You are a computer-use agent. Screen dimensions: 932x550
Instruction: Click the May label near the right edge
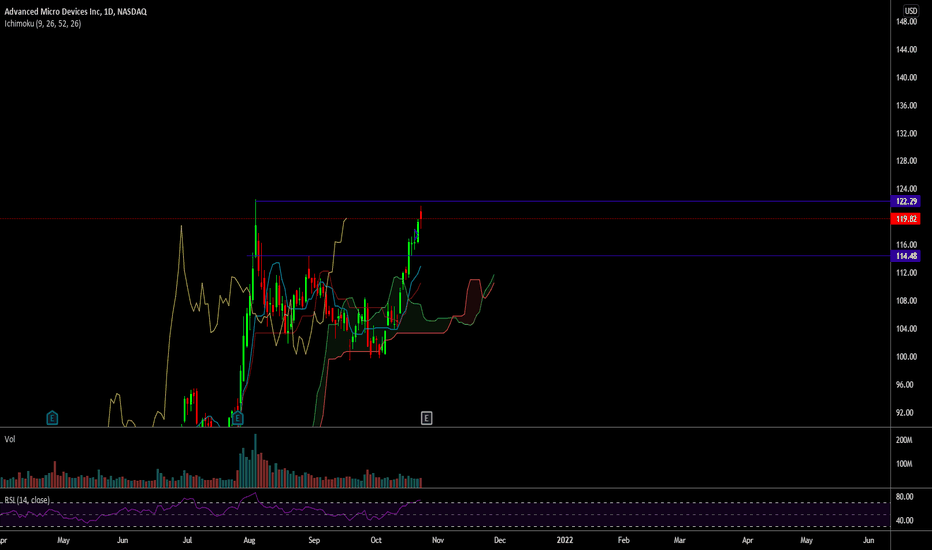[807, 540]
